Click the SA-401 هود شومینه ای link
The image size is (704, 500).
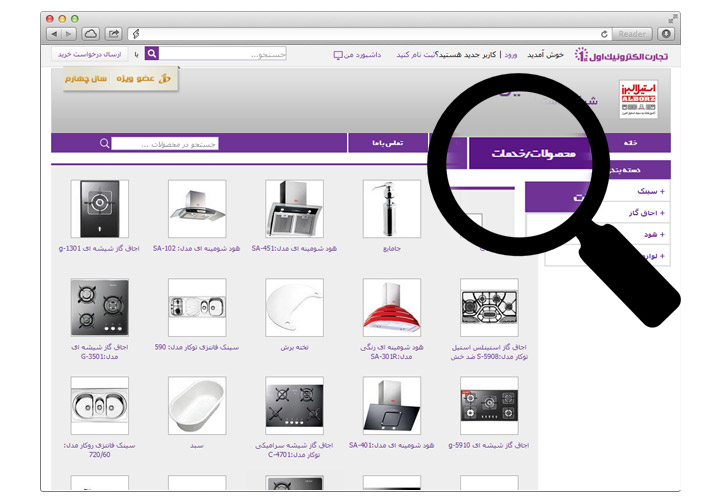click(x=392, y=446)
